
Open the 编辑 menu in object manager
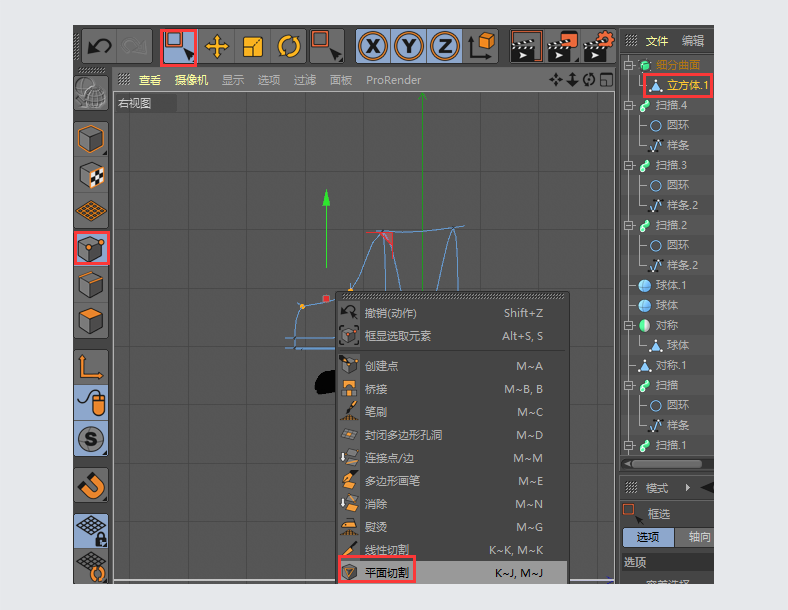click(x=693, y=41)
